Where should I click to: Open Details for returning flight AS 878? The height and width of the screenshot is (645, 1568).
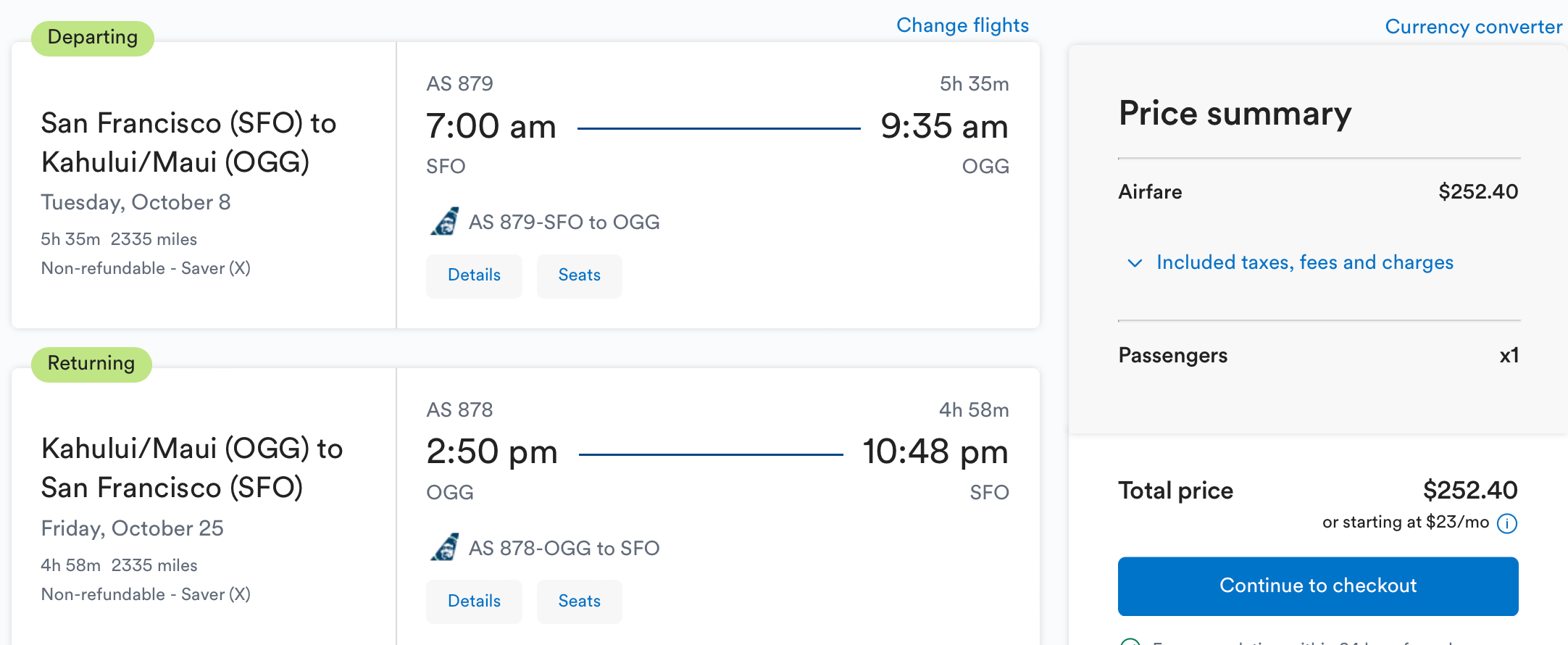[x=474, y=602]
